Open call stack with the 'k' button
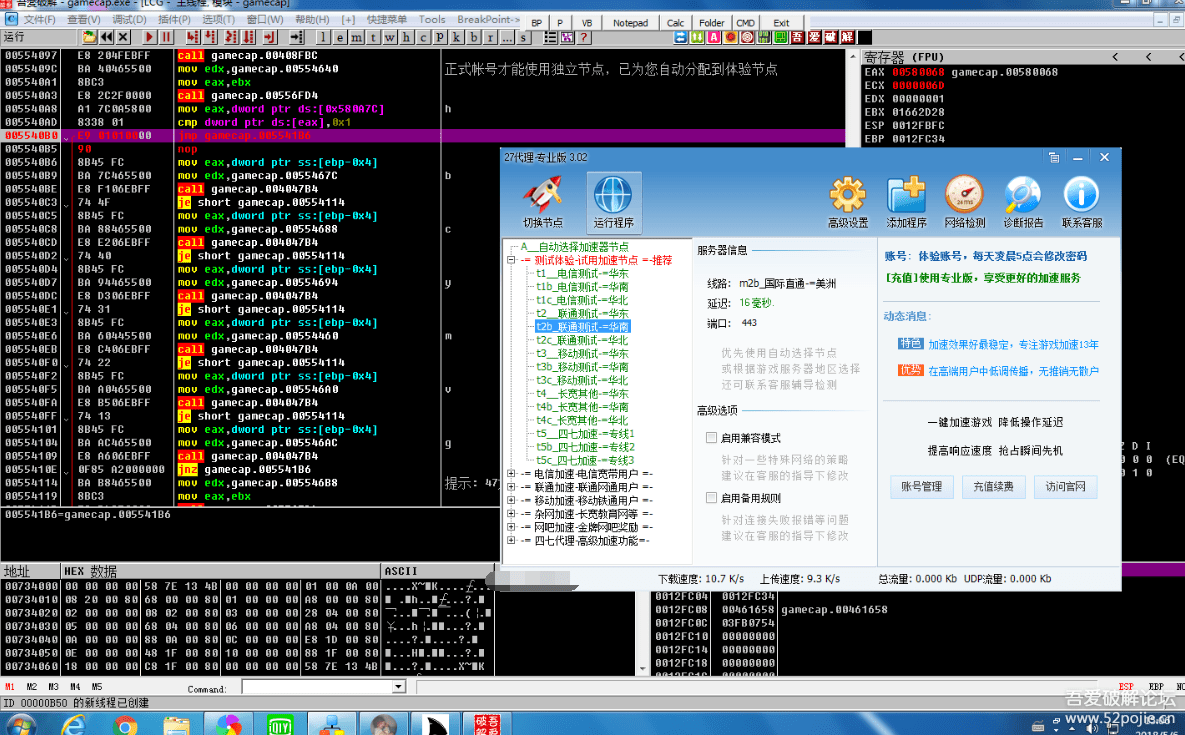 pos(456,37)
